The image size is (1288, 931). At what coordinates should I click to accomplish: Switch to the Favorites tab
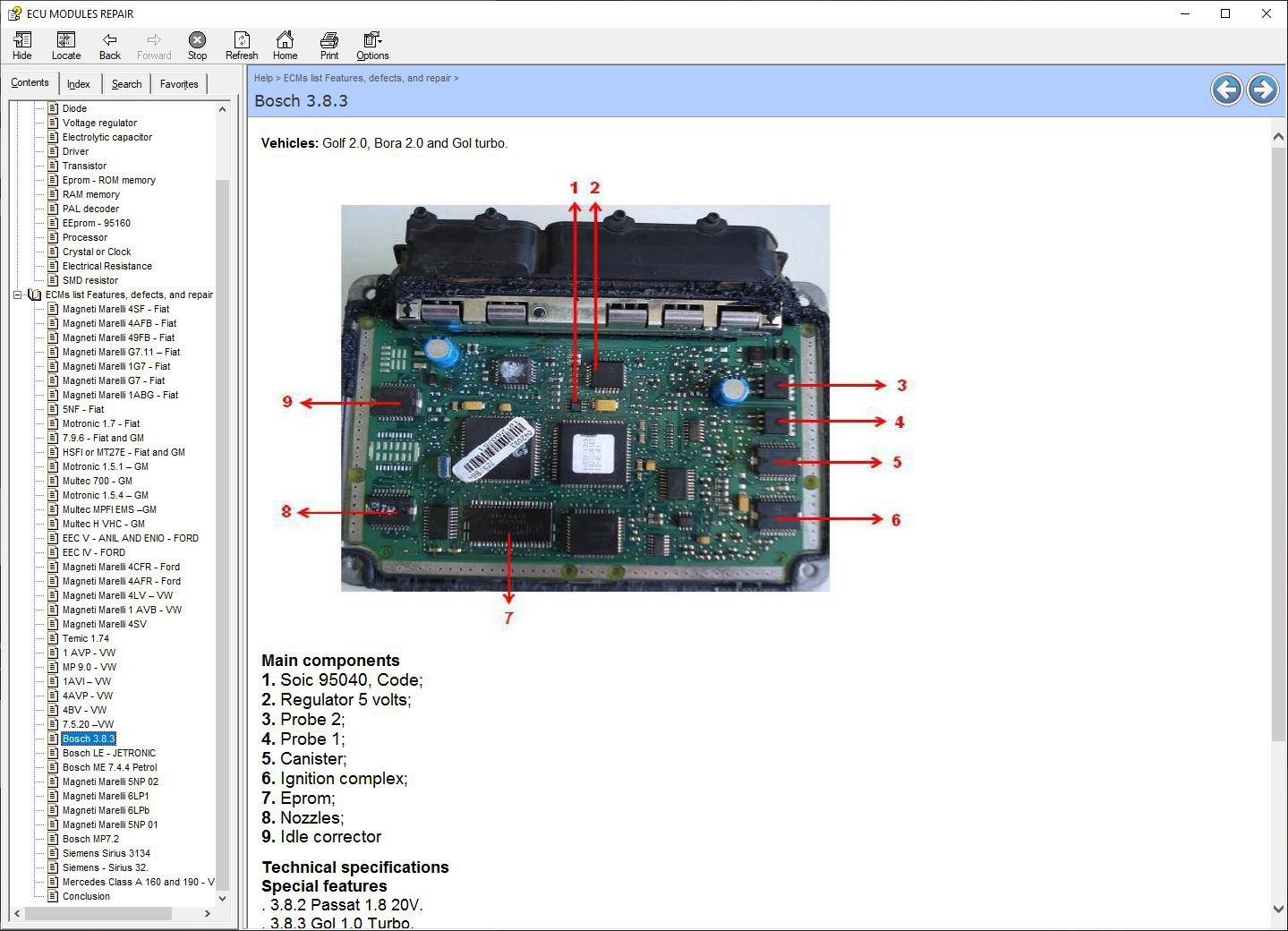point(179,84)
